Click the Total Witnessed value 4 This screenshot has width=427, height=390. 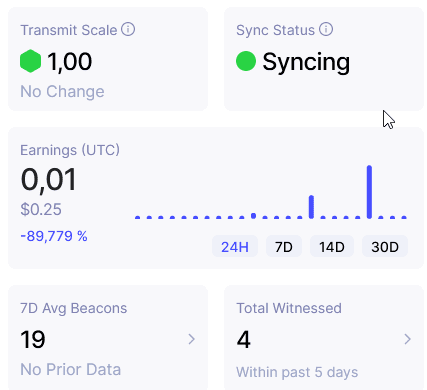click(244, 340)
